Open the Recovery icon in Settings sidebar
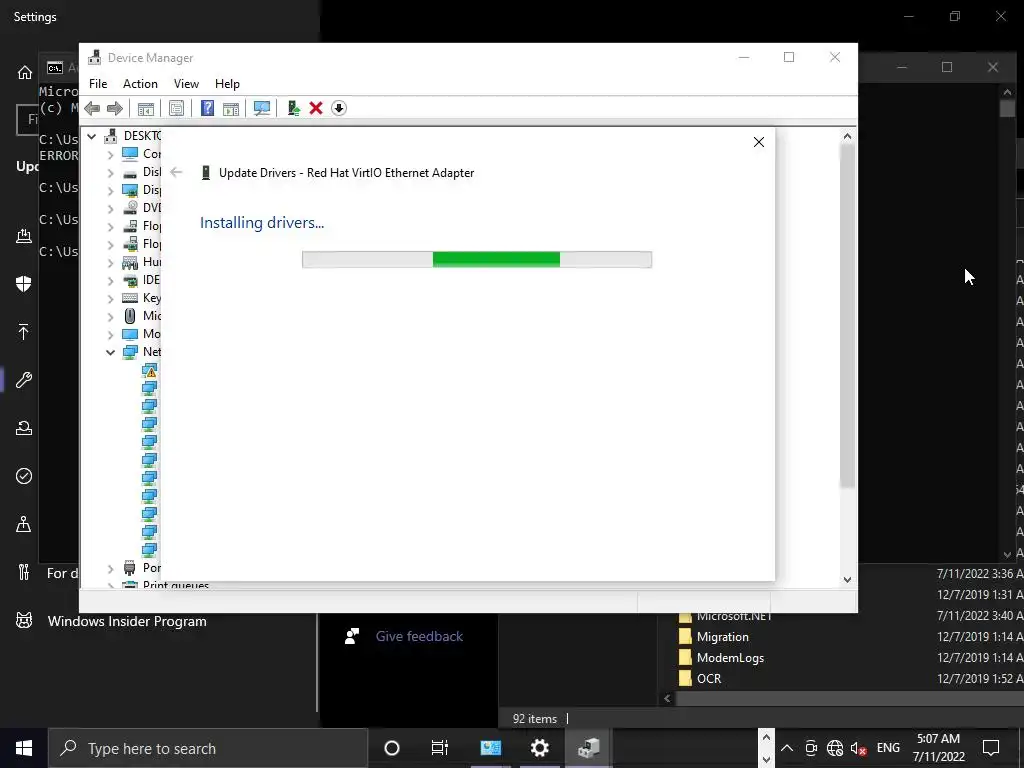 (24, 428)
